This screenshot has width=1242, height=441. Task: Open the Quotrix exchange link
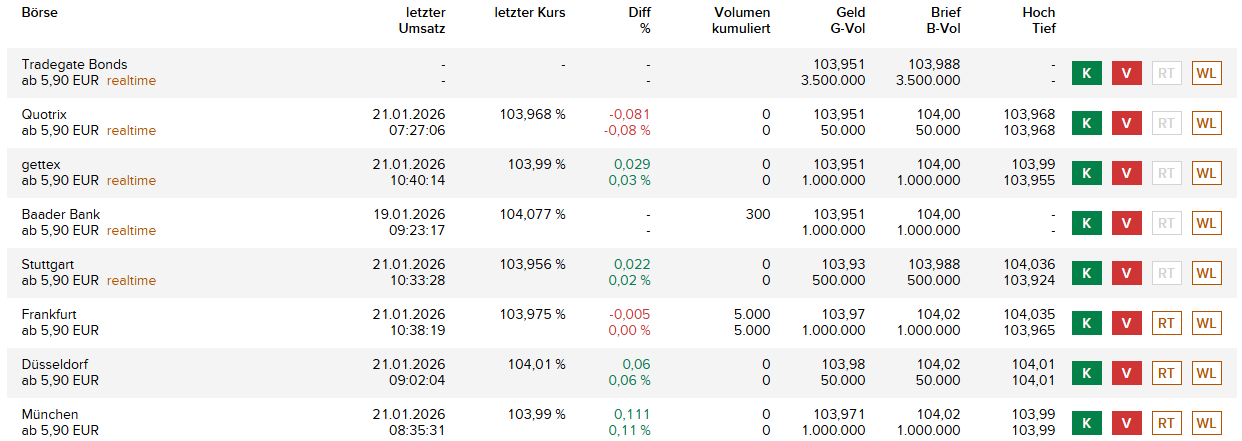44,115
